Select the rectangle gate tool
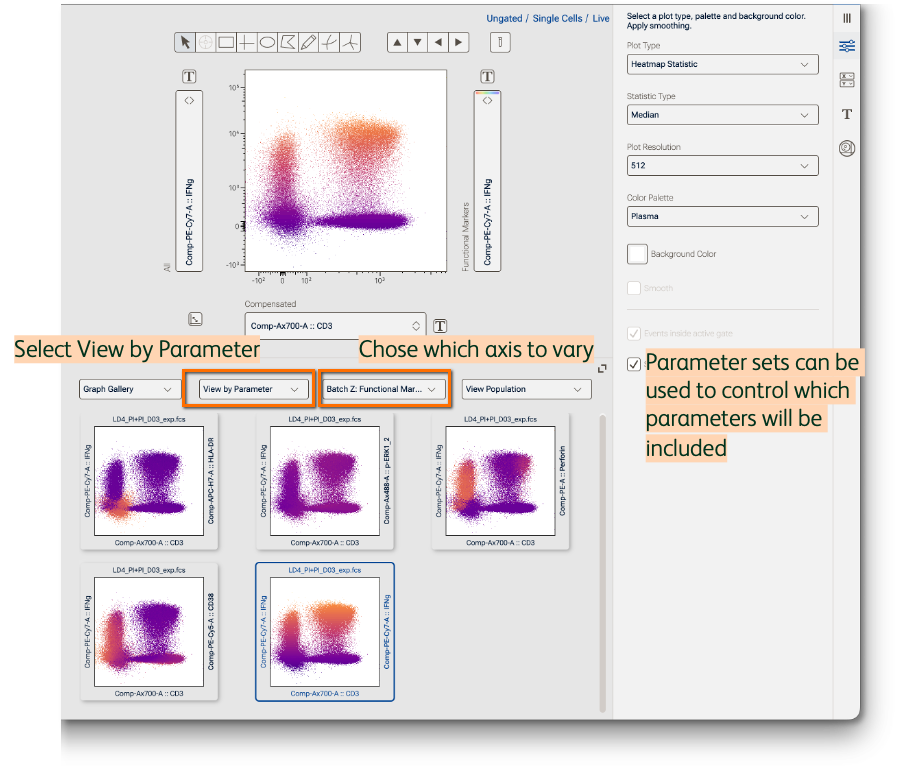Image resolution: width=918 pixels, height=784 pixels. (x=226, y=42)
